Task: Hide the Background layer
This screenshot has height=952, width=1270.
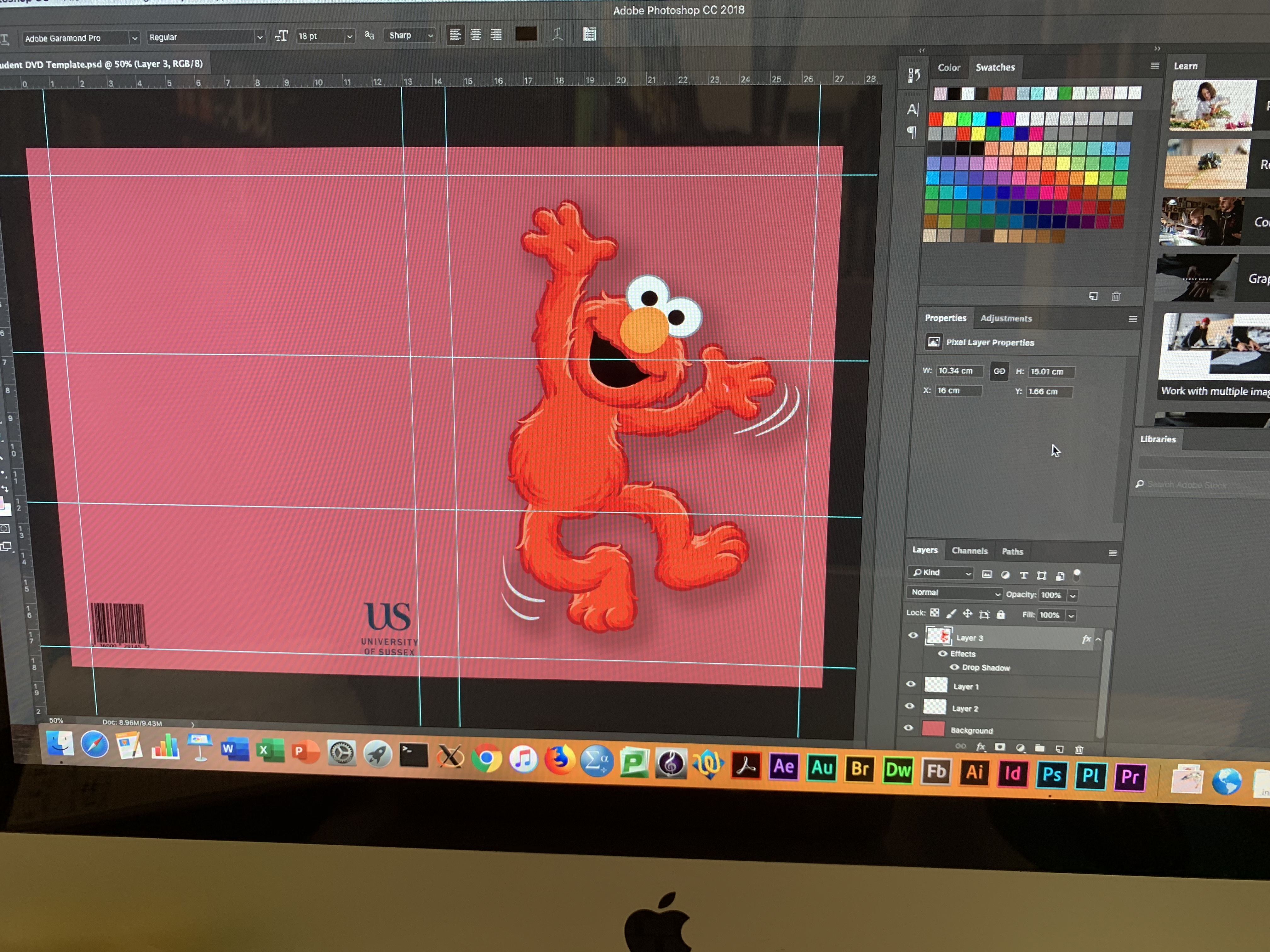Action: (x=908, y=728)
